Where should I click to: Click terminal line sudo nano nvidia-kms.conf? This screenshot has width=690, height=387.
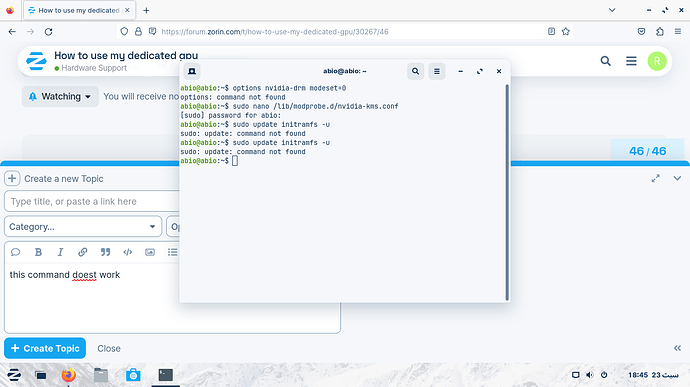tap(290, 106)
